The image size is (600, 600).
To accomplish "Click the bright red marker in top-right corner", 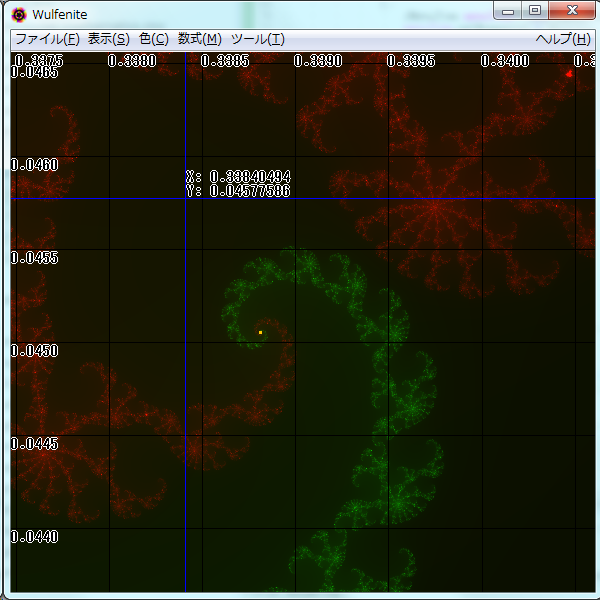I will click(569, 73).
